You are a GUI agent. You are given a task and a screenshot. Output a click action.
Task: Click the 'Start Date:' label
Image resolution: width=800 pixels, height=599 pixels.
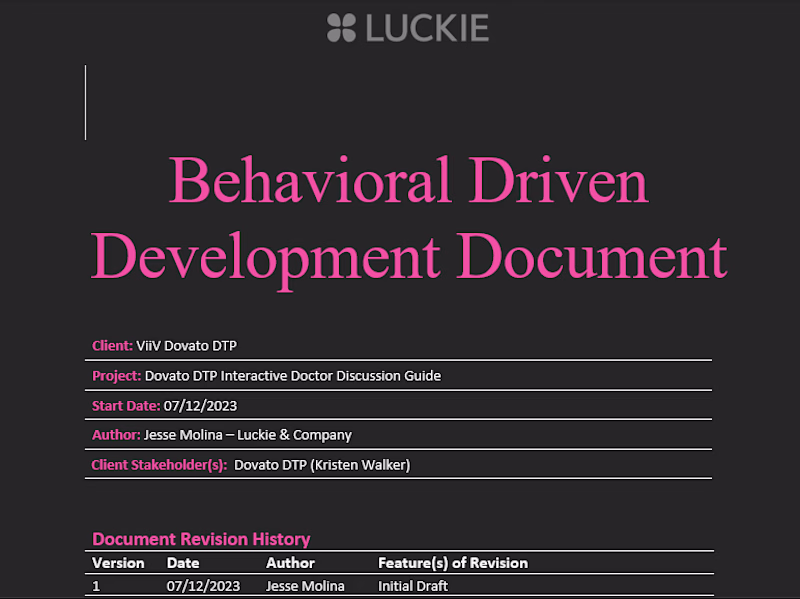[x=126, y=406]
